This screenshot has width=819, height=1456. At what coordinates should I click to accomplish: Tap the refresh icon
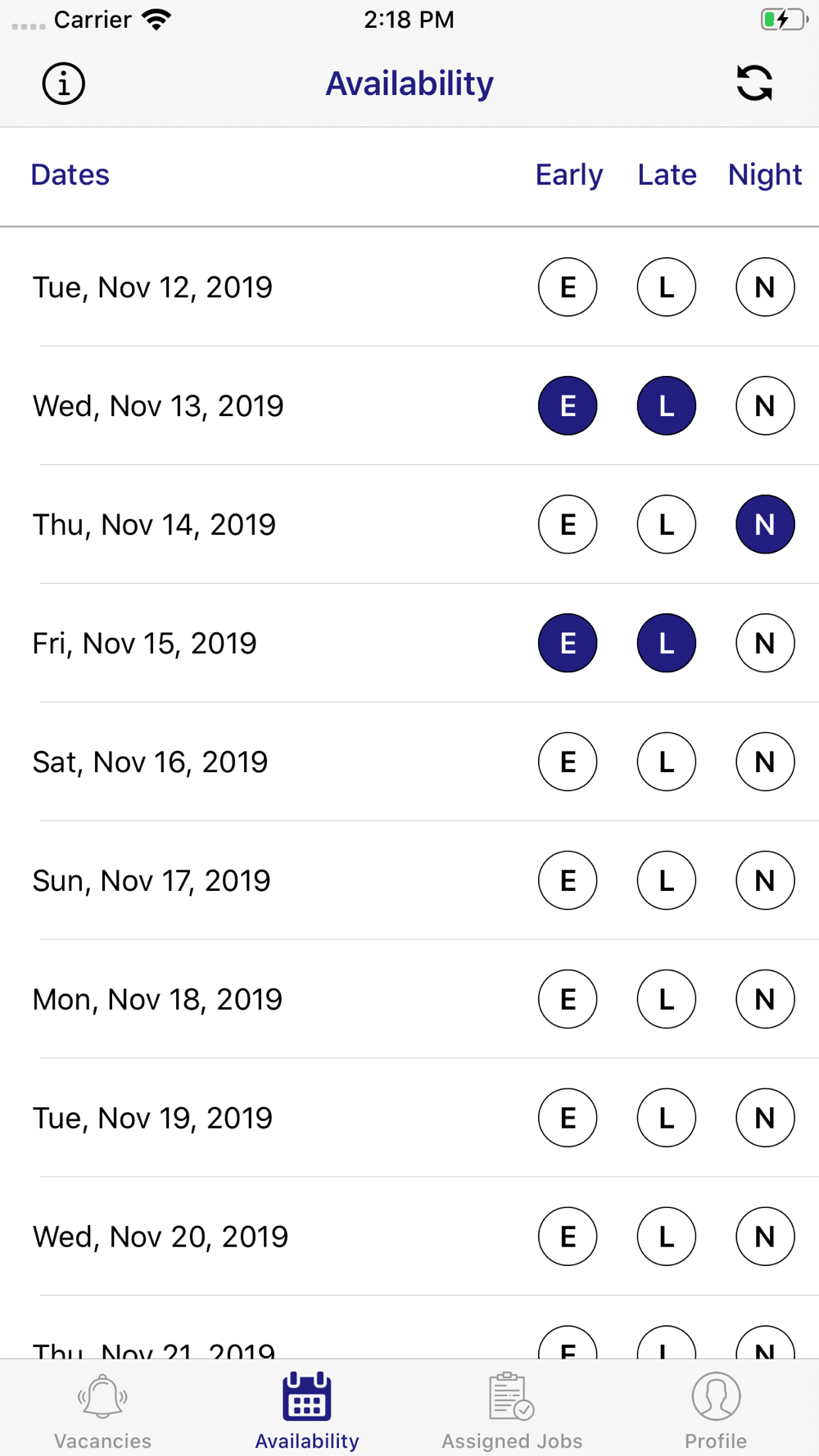click(754, 84)
